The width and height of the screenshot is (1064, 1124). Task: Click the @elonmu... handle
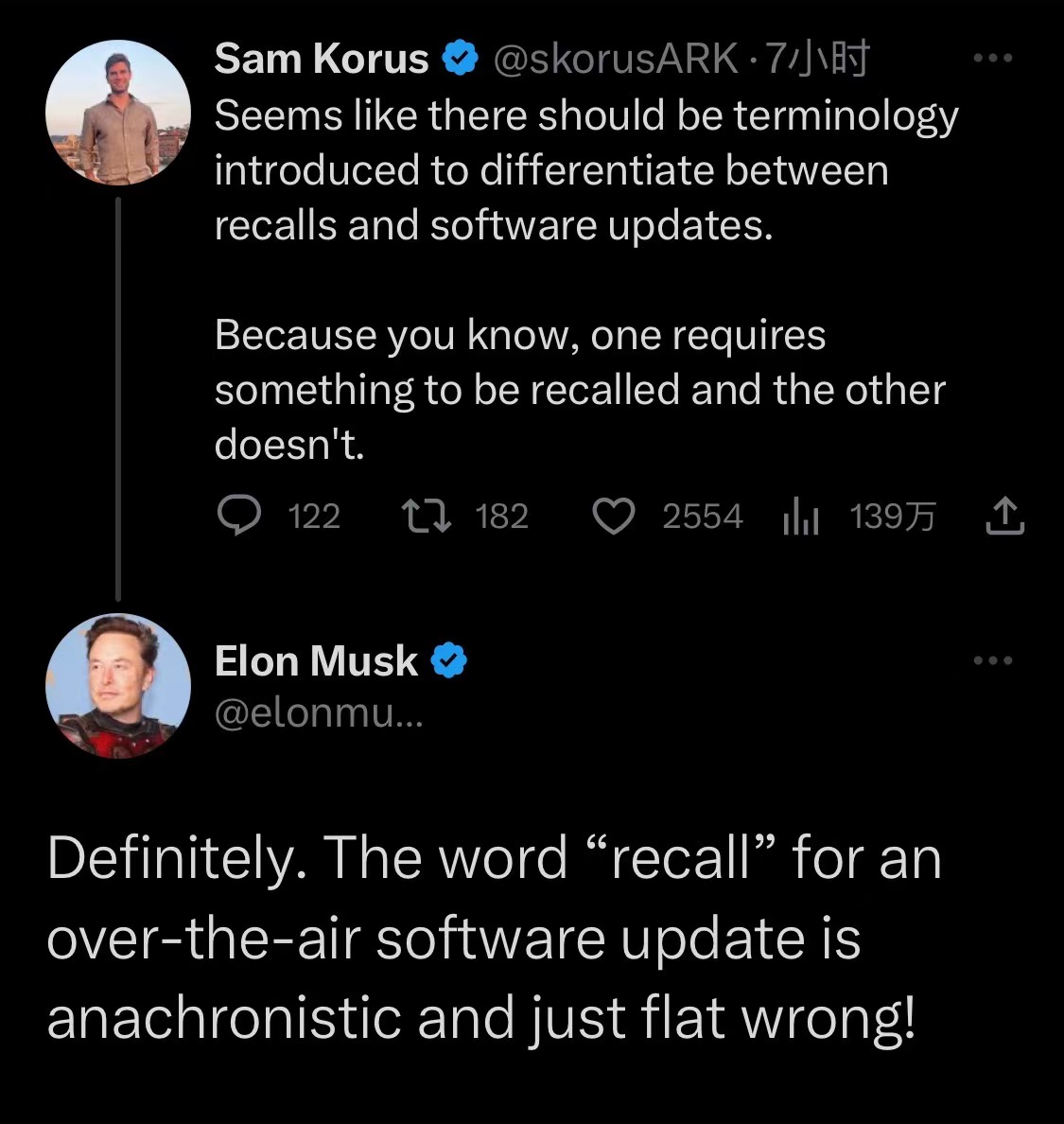(319, 712)
